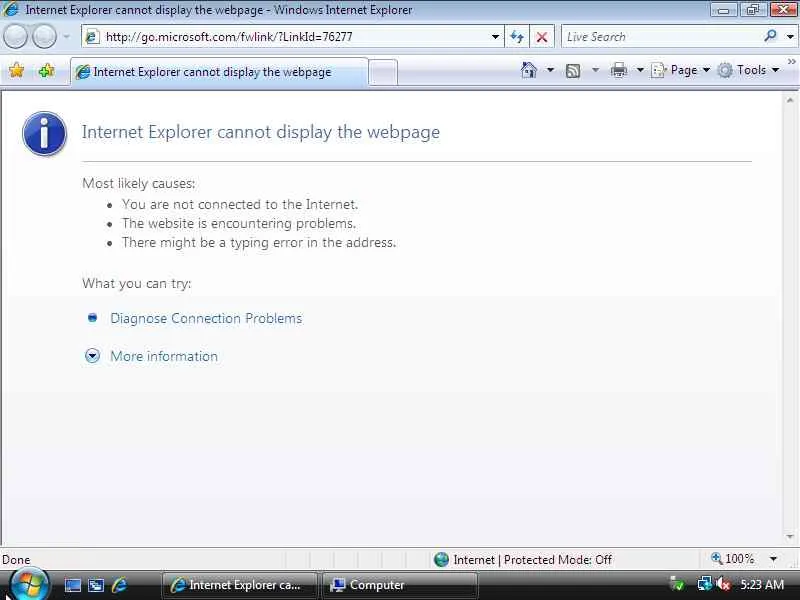Click the green check tray icon

click(x=678, y=584)
